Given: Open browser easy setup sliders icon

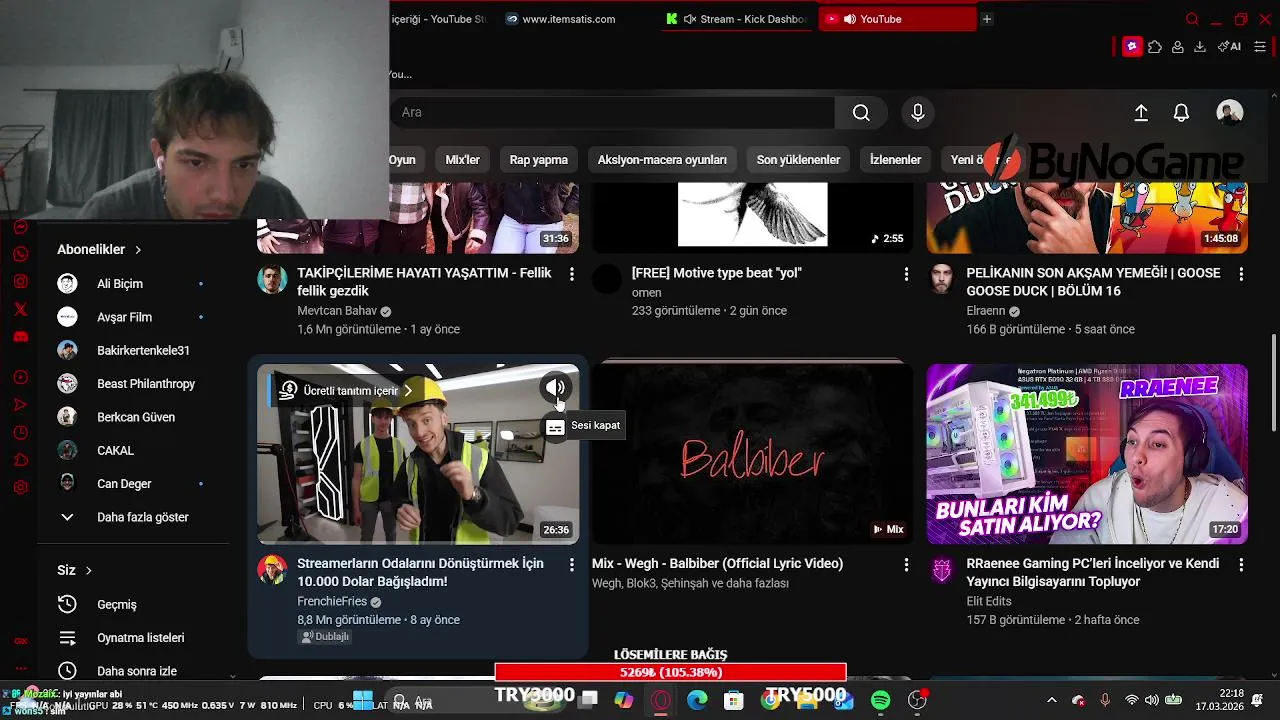Looking at the screenshot, I should pyautogui.click(x=1260, y=47).
